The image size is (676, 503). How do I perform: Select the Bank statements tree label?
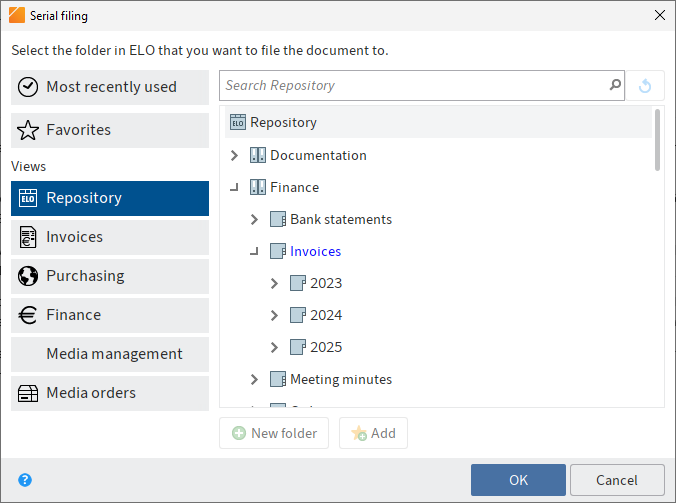point(341,219)
